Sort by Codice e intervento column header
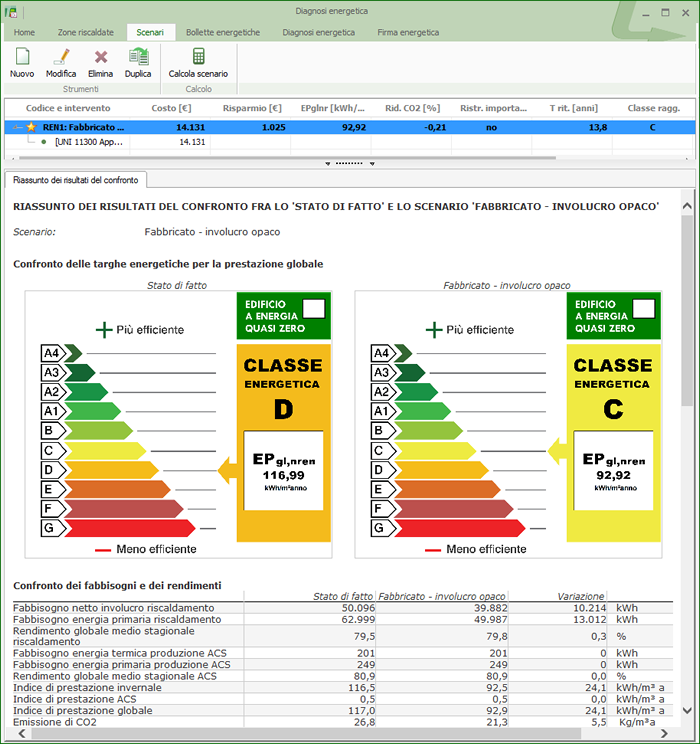The width and height of the screenshot is (700, 745). click(x=68, y=108)
